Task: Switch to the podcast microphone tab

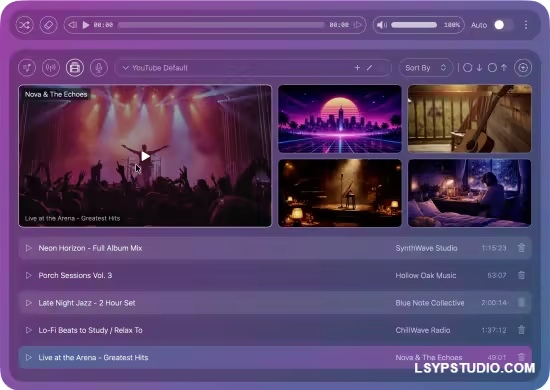Action: (99, 68)
